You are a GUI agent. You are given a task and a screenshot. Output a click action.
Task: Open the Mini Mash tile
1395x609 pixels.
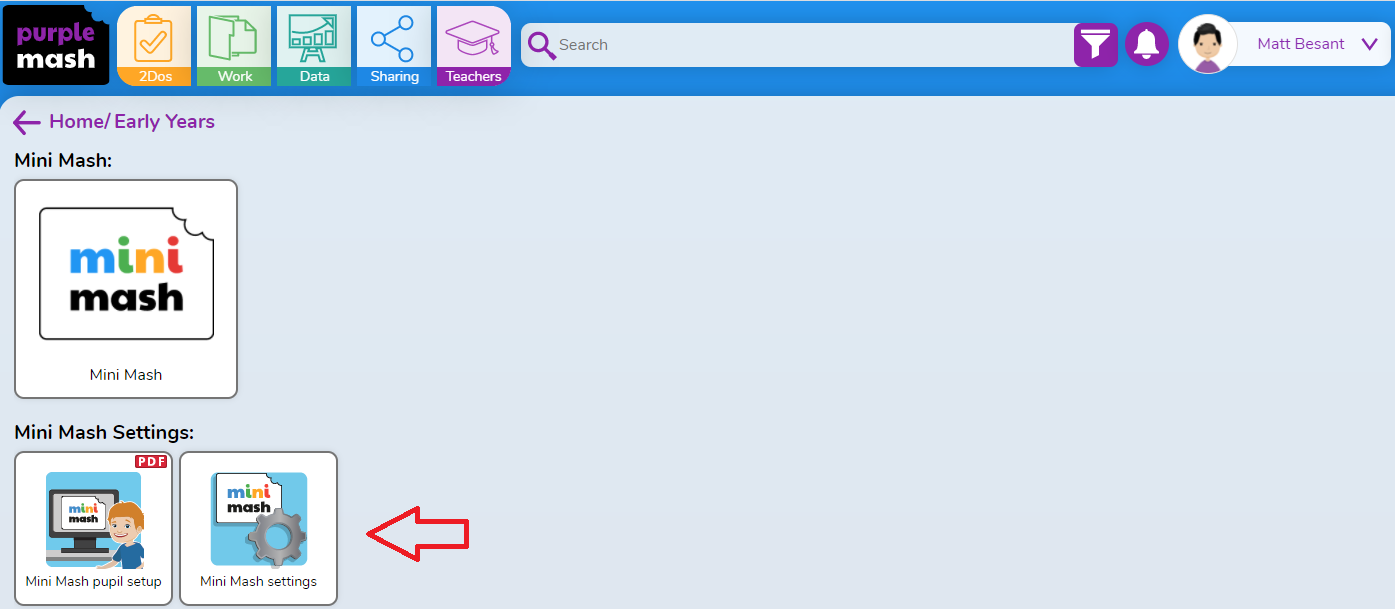(x=126, y=289)
